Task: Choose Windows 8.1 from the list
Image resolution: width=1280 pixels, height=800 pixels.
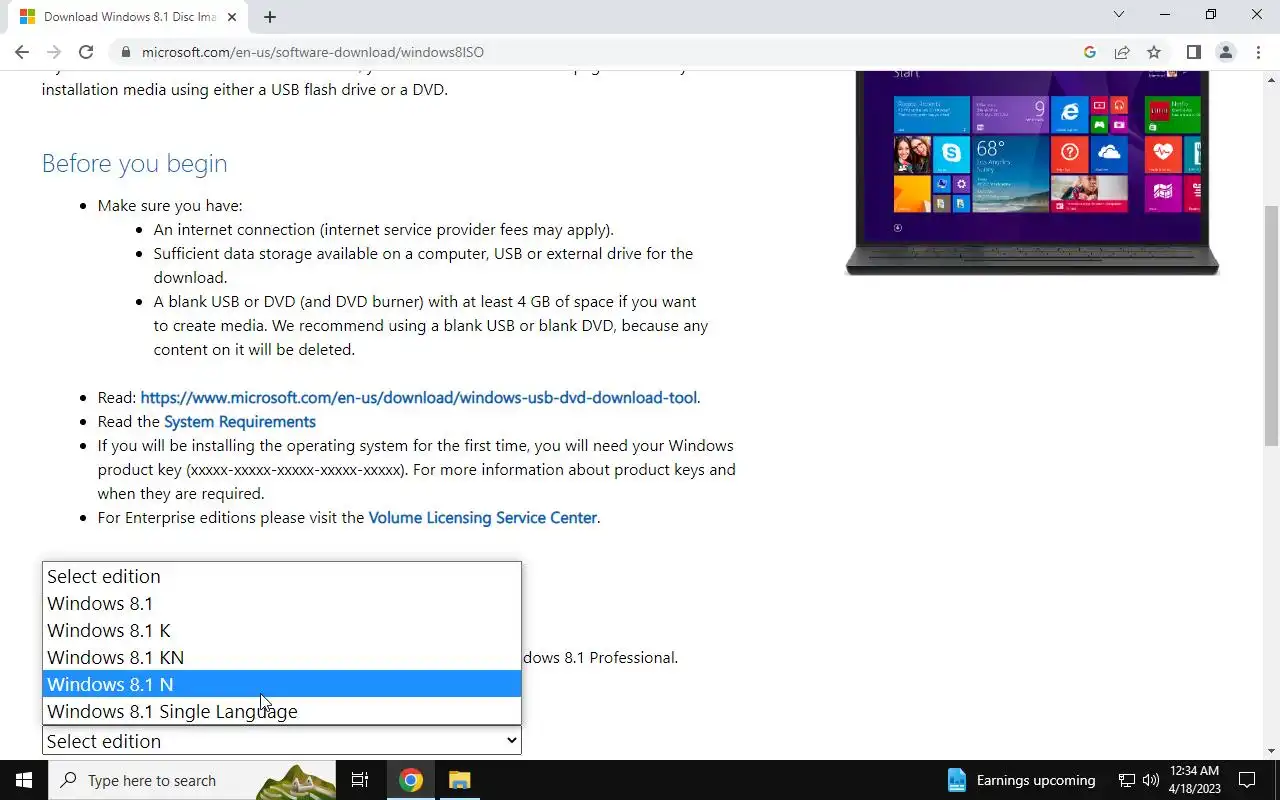Action: point(282,604)
